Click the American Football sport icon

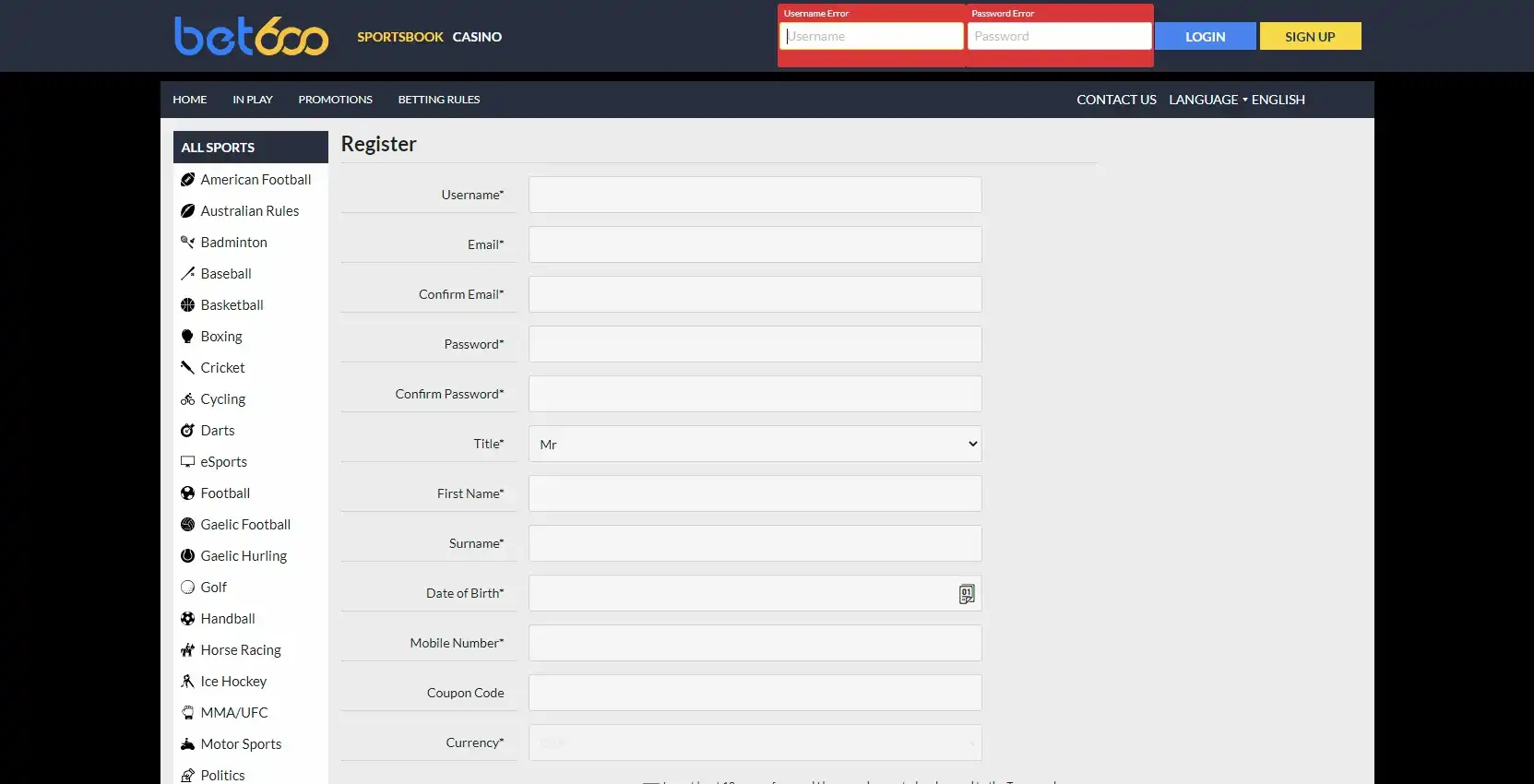[187, 180]
